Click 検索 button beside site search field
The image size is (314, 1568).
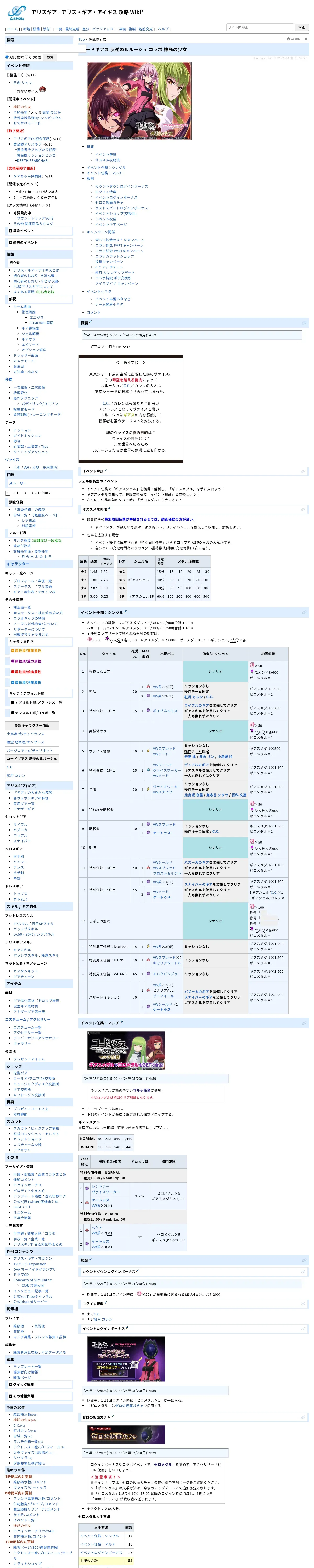(301, 27)
